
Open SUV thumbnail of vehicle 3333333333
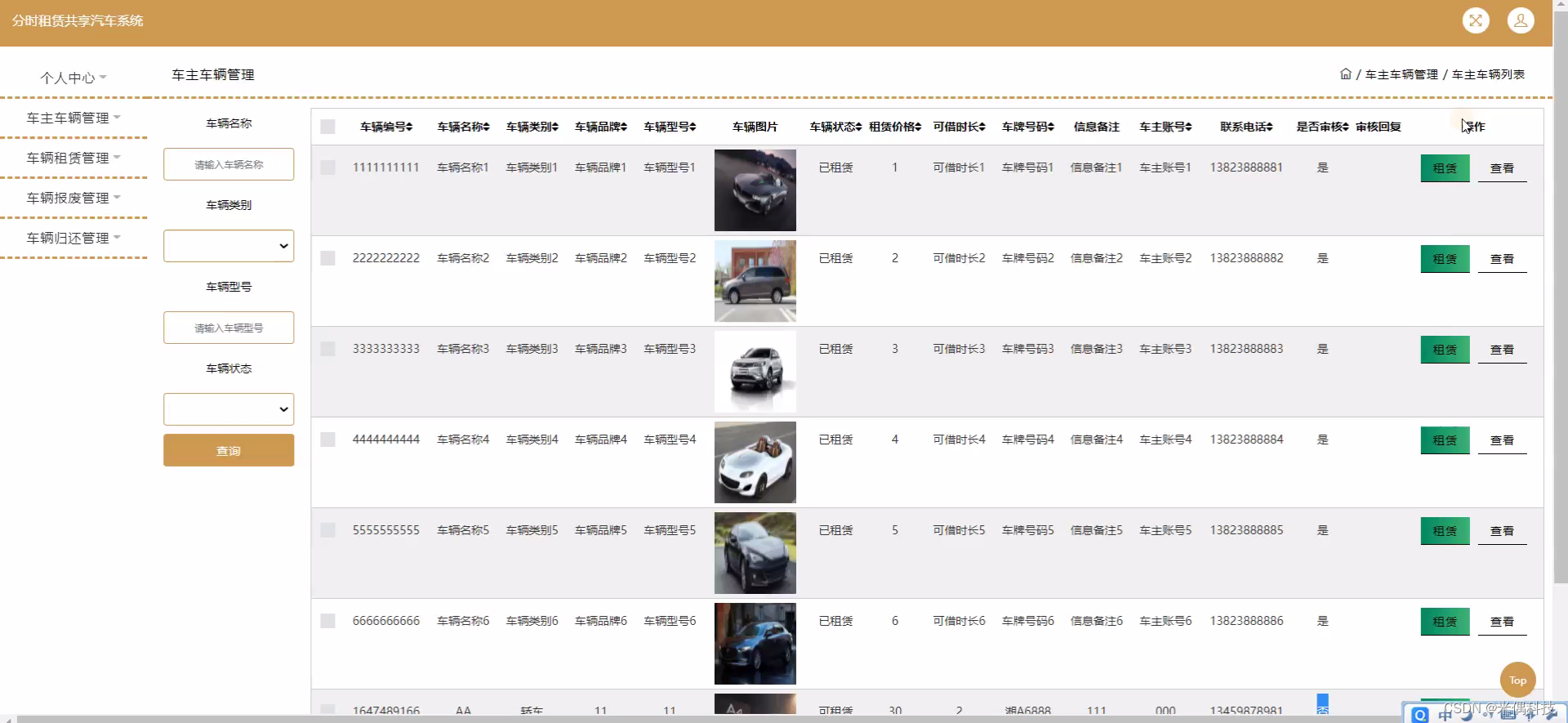tap(755, 372)
